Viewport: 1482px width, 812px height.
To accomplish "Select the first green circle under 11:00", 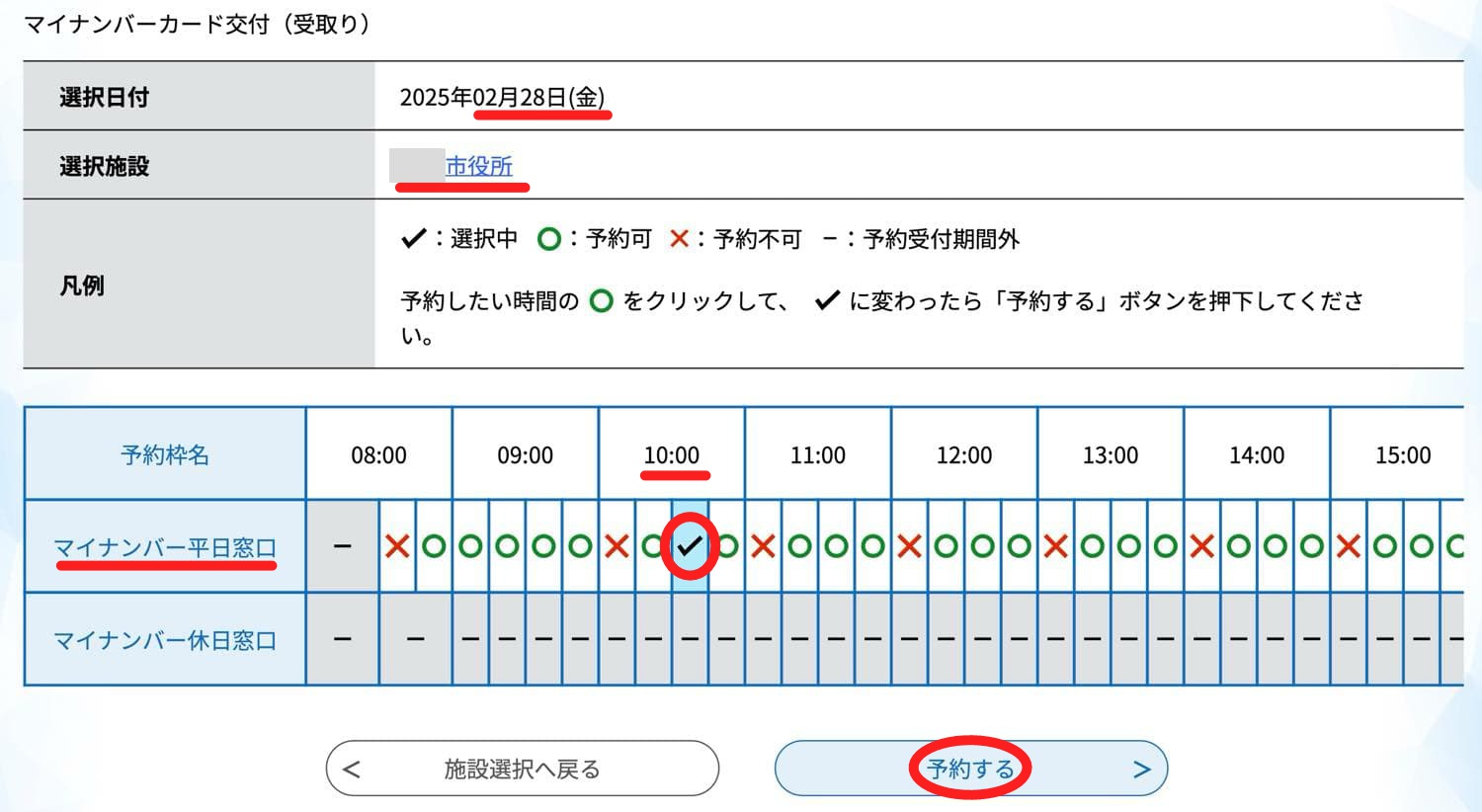I will pyautogui.click(x=799, y=545).
